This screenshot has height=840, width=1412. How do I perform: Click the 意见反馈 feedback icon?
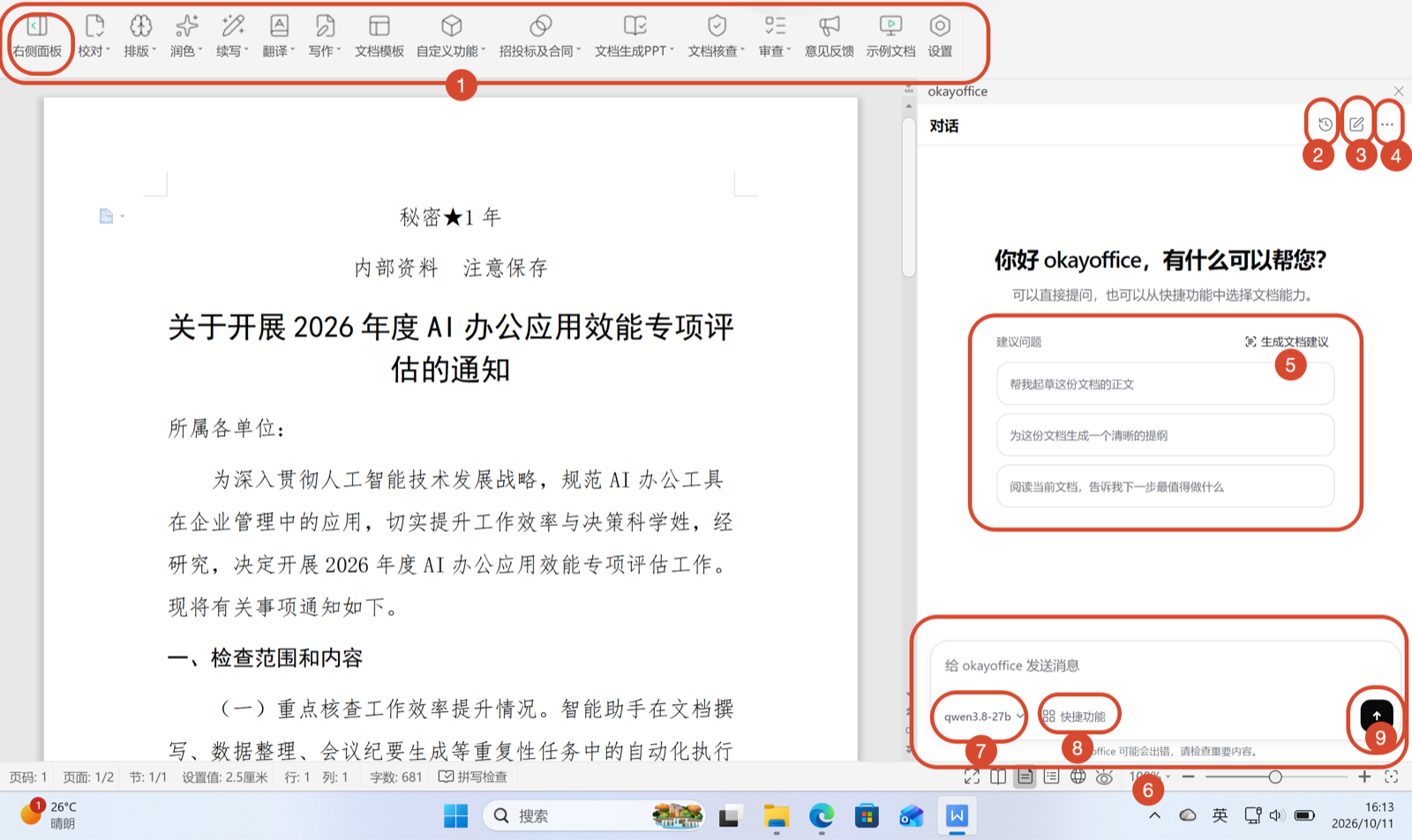(x=829, y=38)
